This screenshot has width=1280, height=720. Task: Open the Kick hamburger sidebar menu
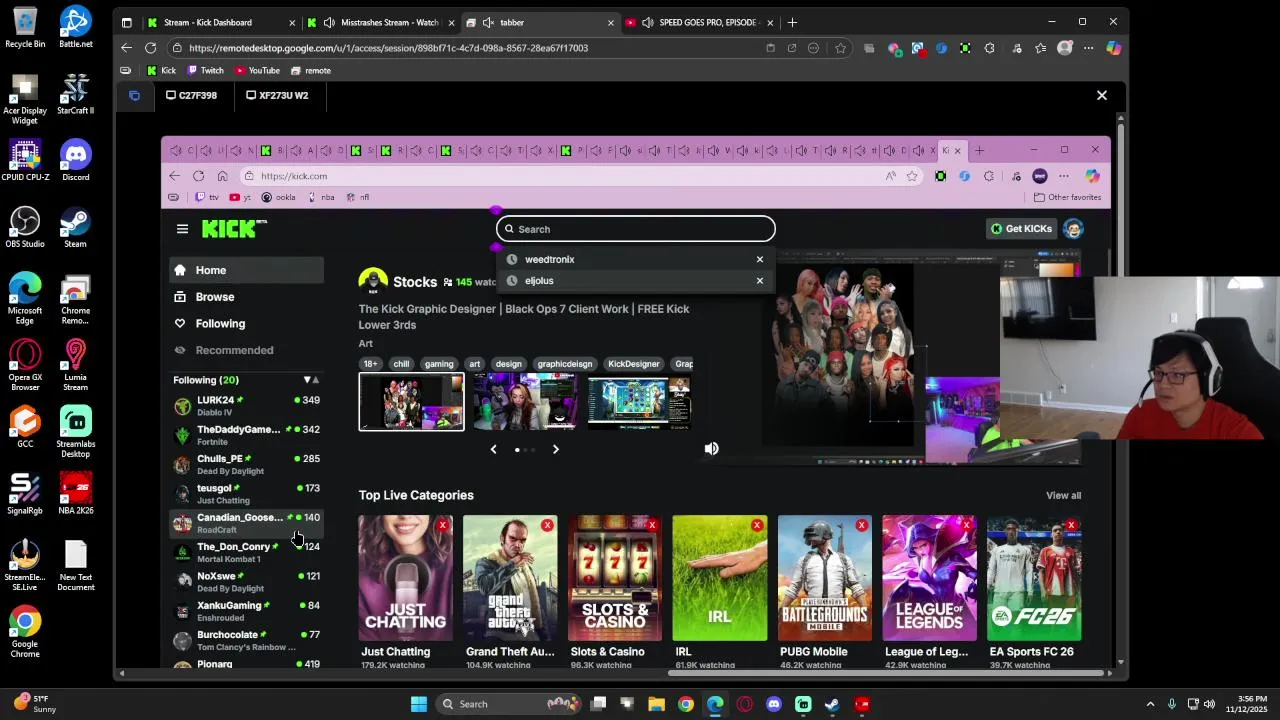(x=182, y=229)
